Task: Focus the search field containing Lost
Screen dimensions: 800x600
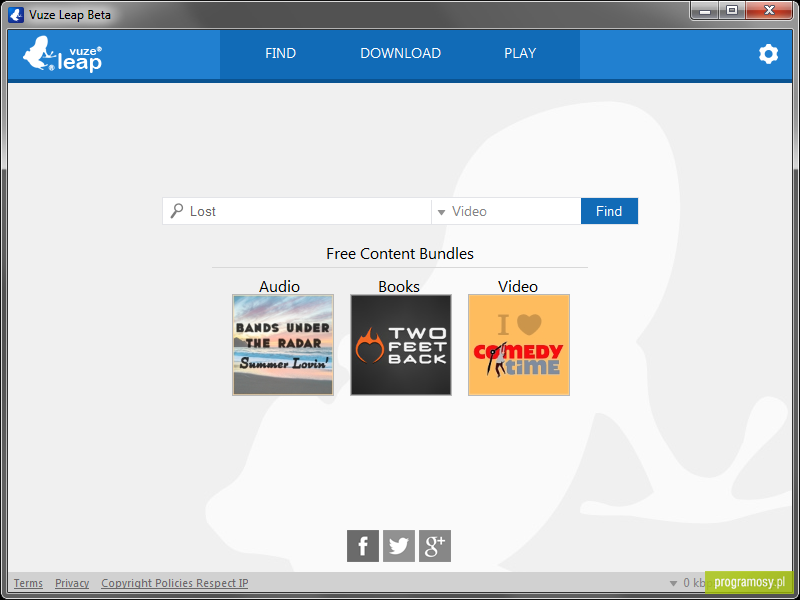Action: 297,211
